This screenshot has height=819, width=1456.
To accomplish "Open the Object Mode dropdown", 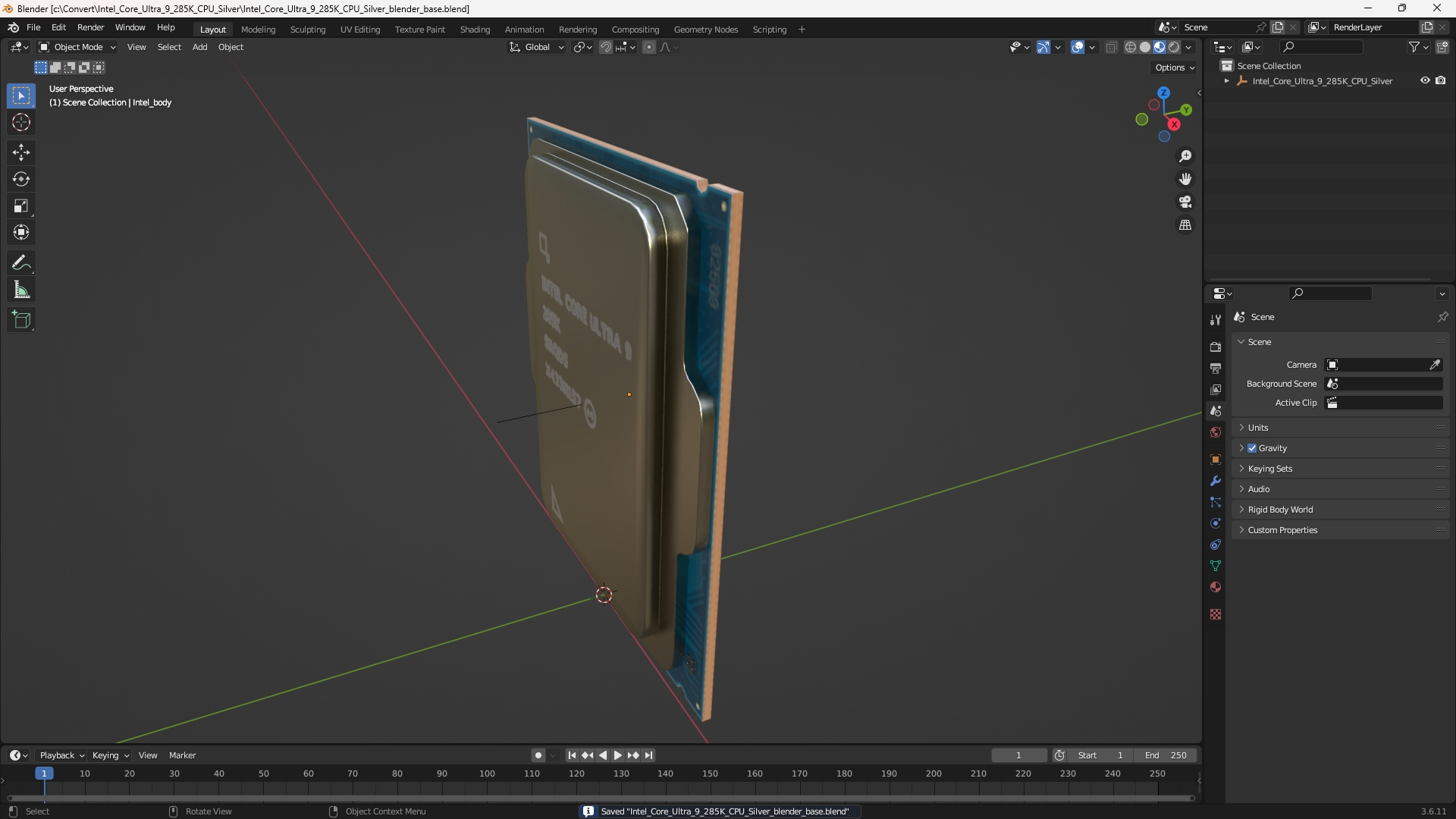I will (77, 47).
